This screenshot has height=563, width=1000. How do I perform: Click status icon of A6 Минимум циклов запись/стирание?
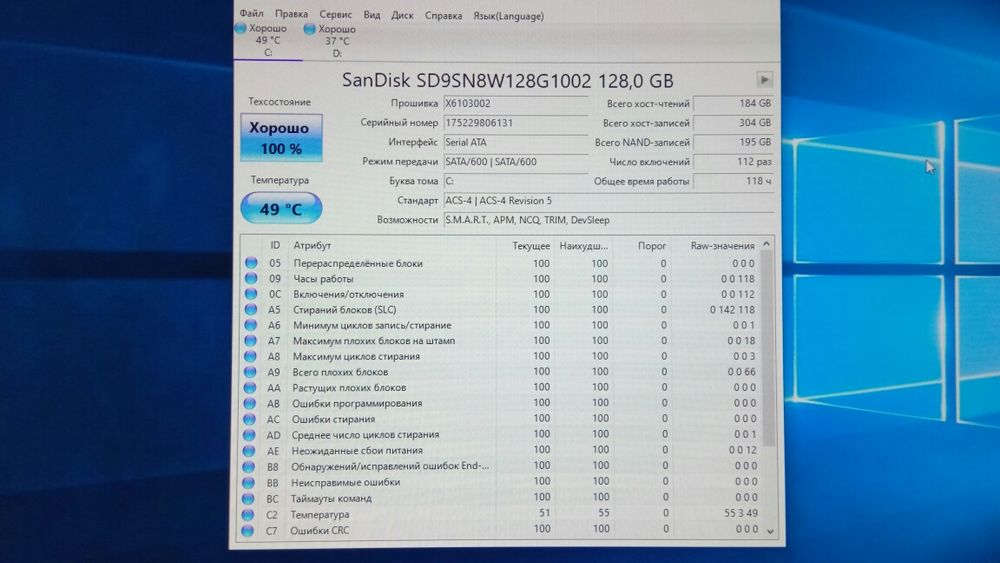coord(250,325)
